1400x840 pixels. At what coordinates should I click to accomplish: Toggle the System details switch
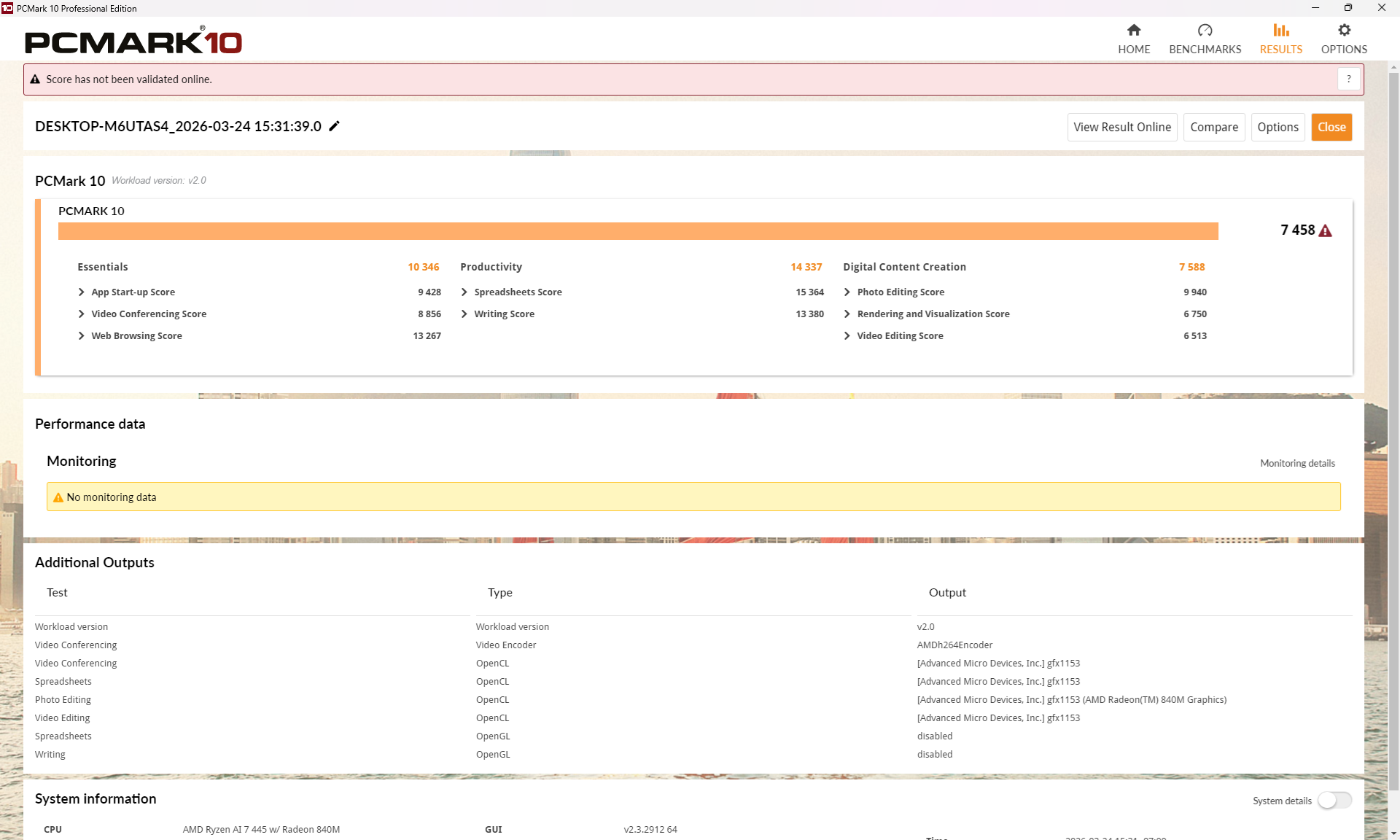click(x=1334, y=800)
